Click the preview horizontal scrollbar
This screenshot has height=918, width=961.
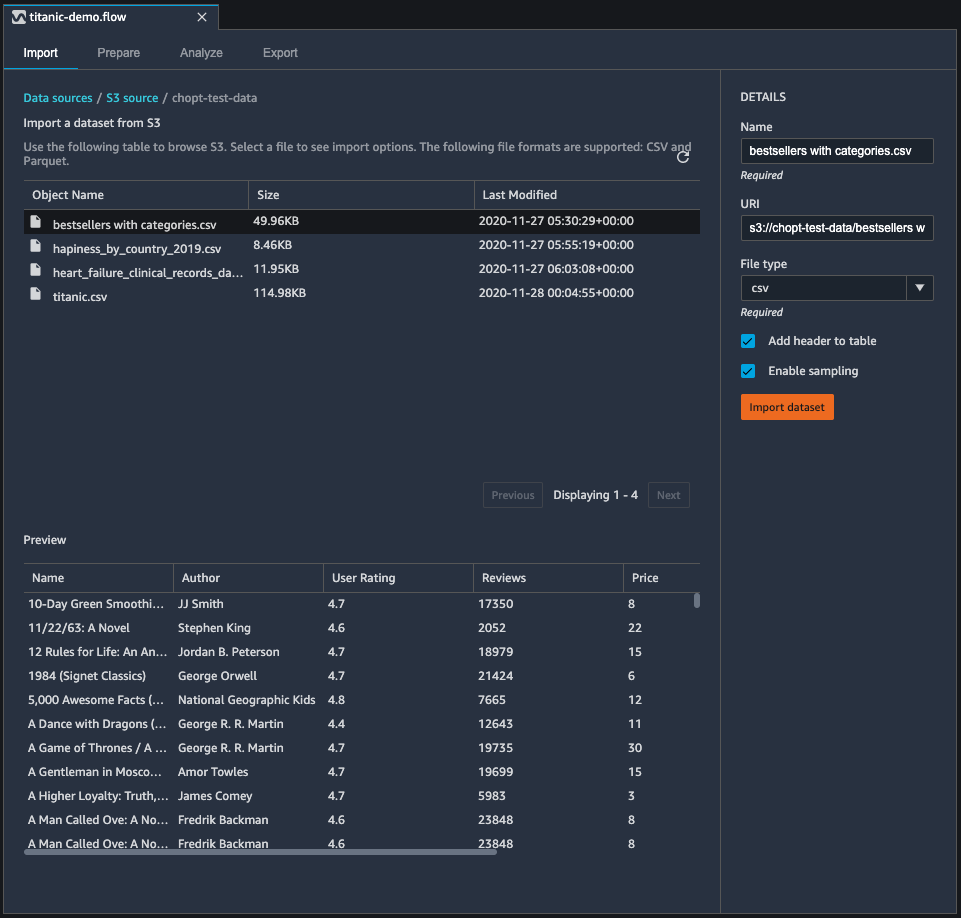tap(260, 852)
